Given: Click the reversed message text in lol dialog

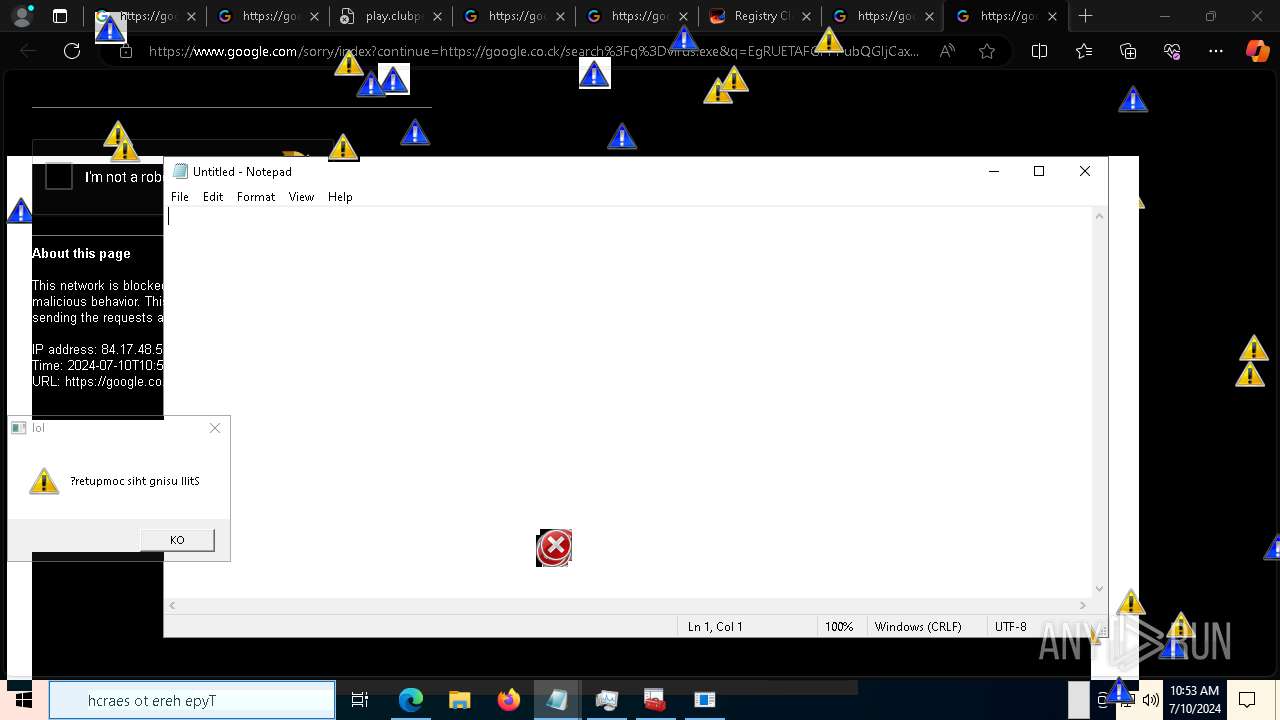Looking at the screenshot, I should [x=135, y=481].
